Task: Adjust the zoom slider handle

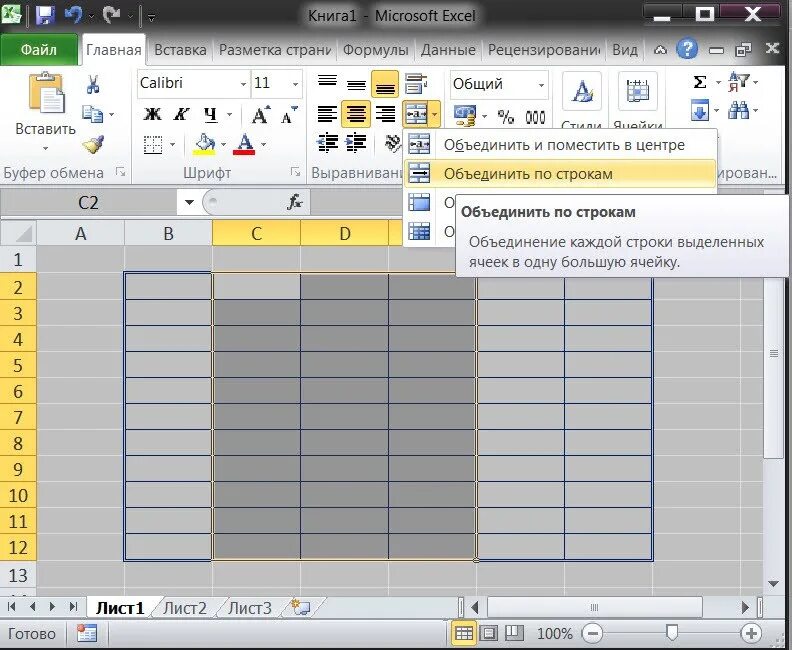Action: pos(672,632)
